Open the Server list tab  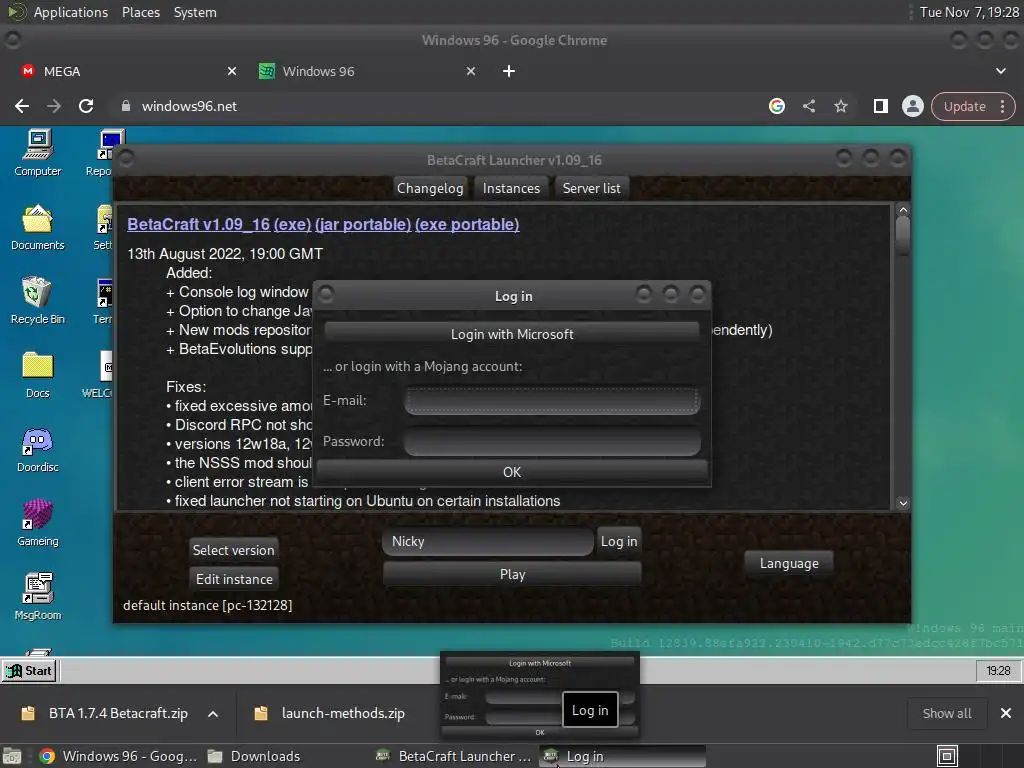coord(592,188)
